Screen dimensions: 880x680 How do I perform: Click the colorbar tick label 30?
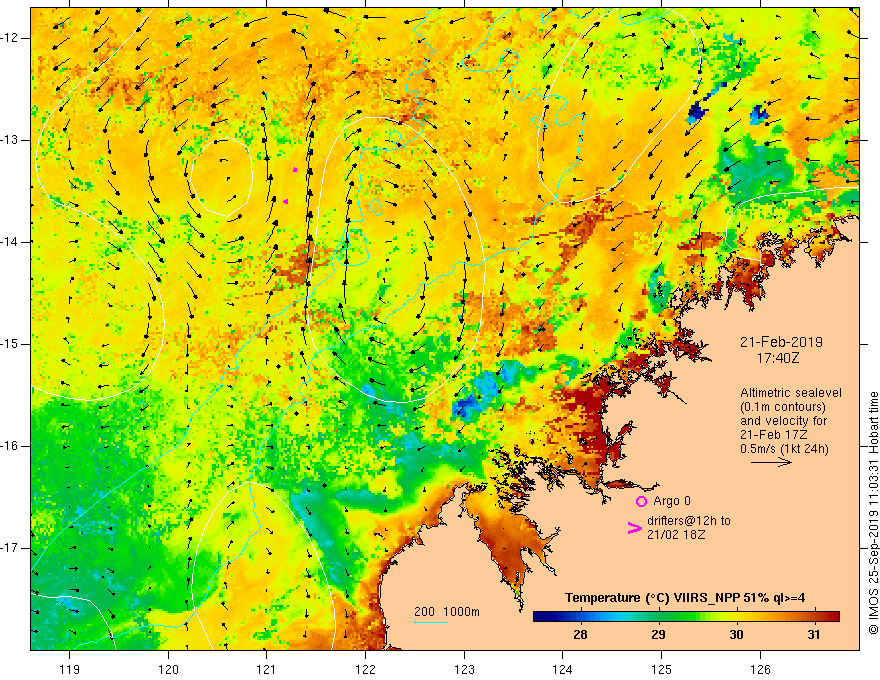click(736, 635)
